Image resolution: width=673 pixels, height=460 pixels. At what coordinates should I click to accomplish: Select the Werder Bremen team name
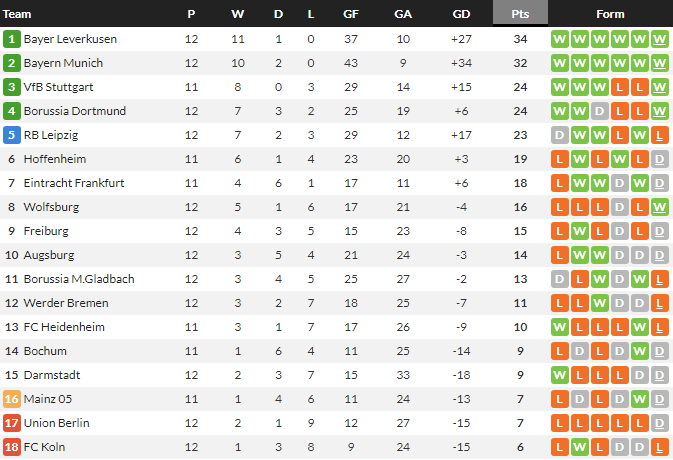pos(66,303)
